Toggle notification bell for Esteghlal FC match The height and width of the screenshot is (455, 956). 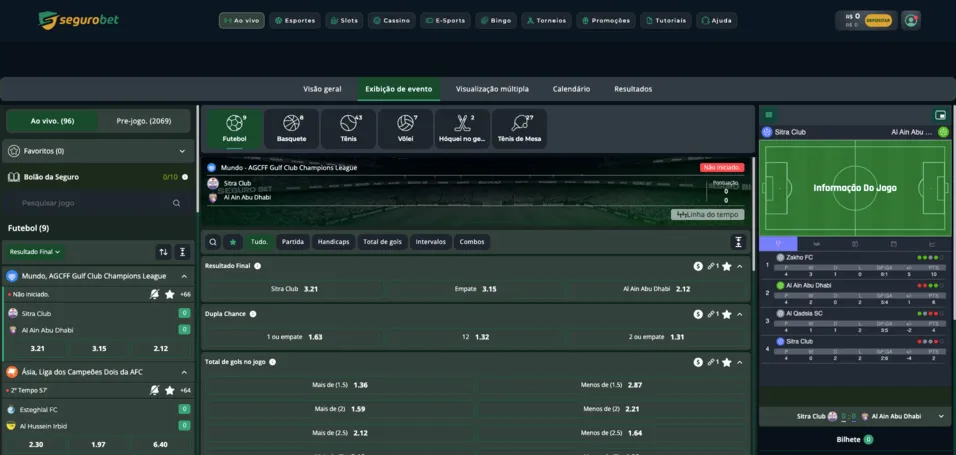click(155, 390)
